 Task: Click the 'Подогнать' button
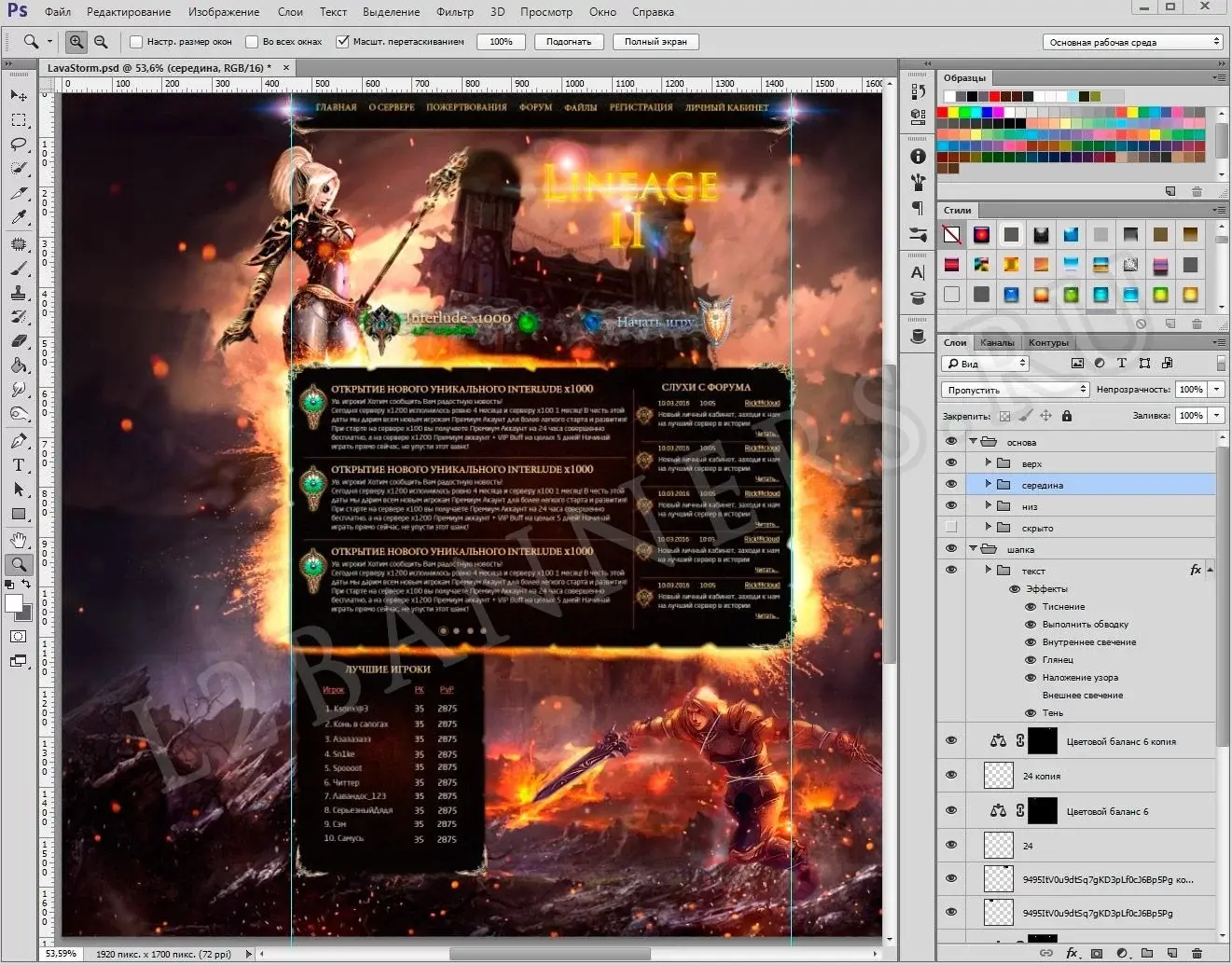(569, 42)
